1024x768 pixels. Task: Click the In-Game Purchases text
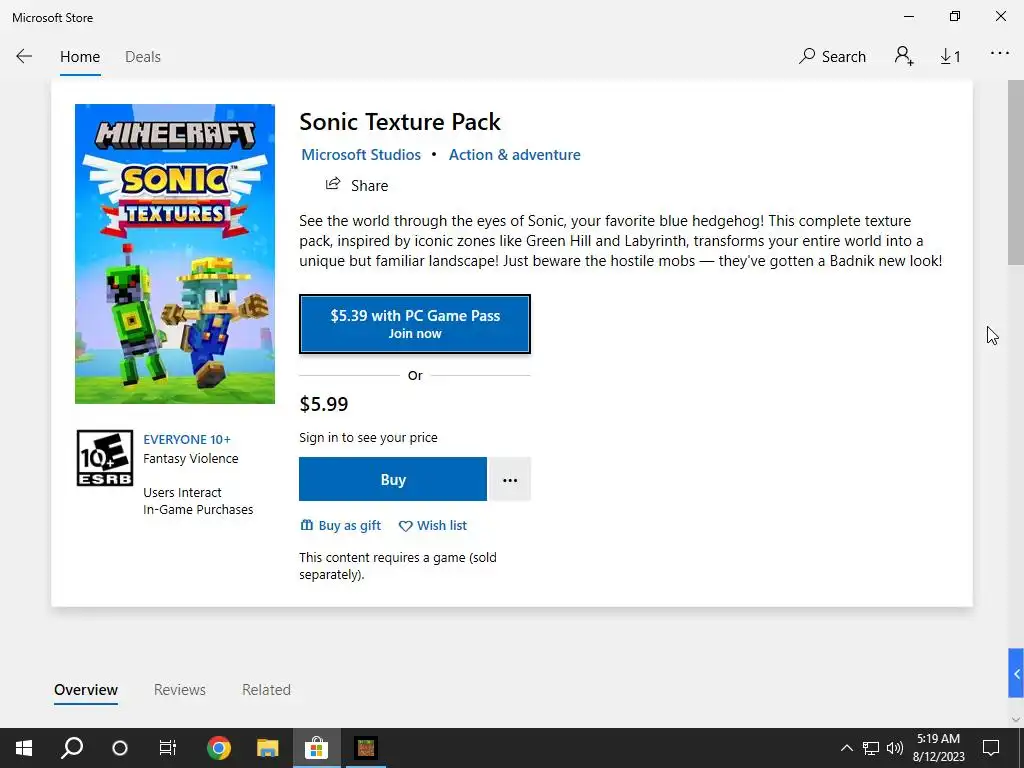pyautogui.click(x=198, y=509)
